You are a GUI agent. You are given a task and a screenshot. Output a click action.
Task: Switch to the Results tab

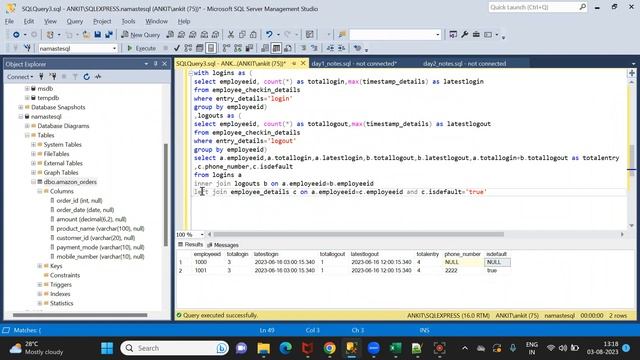click(x=190, y=244)
